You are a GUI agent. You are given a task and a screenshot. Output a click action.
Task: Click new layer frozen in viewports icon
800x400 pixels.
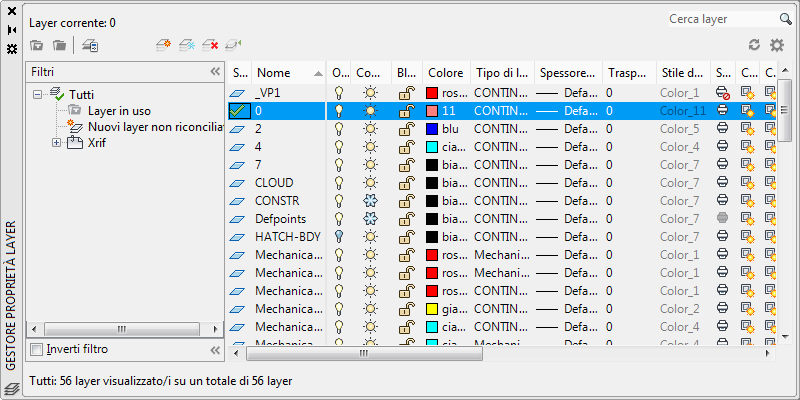[187, 45]
